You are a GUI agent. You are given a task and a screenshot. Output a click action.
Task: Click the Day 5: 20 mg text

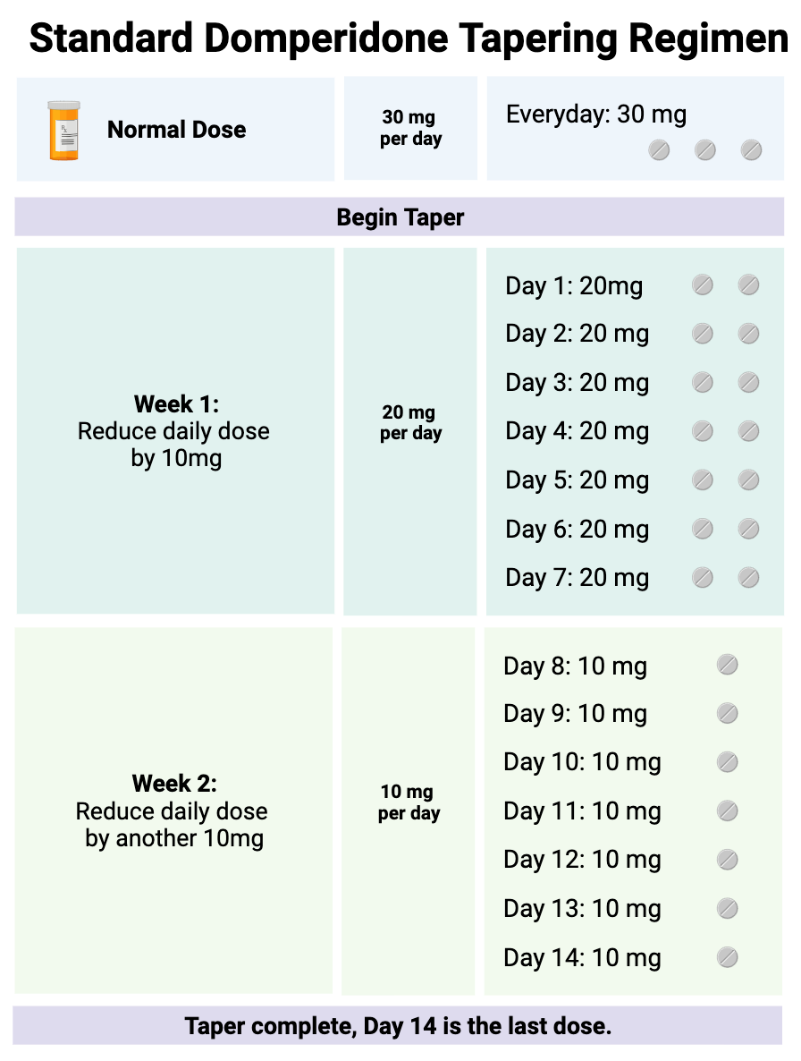tap(577, 480)
